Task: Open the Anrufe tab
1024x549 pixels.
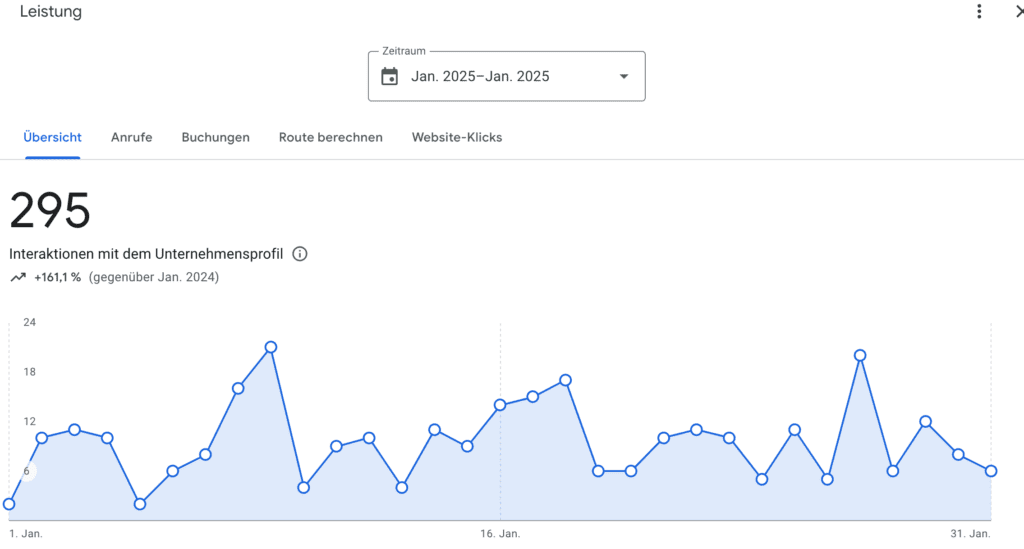Action: pyautogui.click(x=131, y=137)
